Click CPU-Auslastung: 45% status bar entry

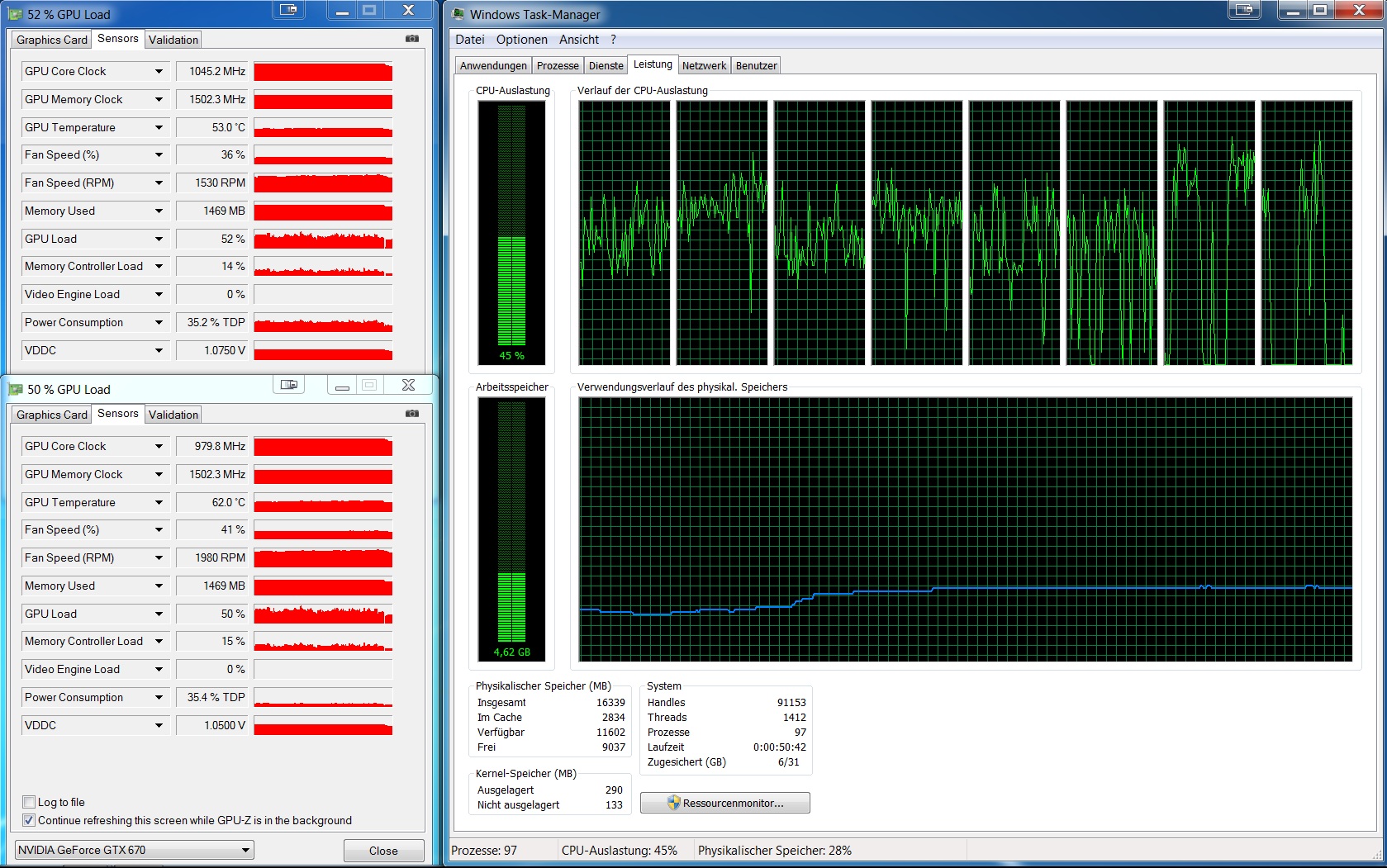point(620,851)
